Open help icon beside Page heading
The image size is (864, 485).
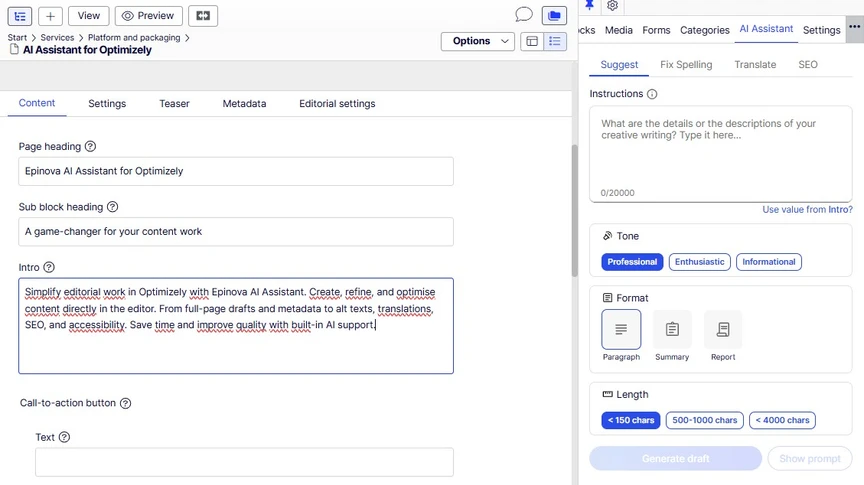tap(90, 147)
